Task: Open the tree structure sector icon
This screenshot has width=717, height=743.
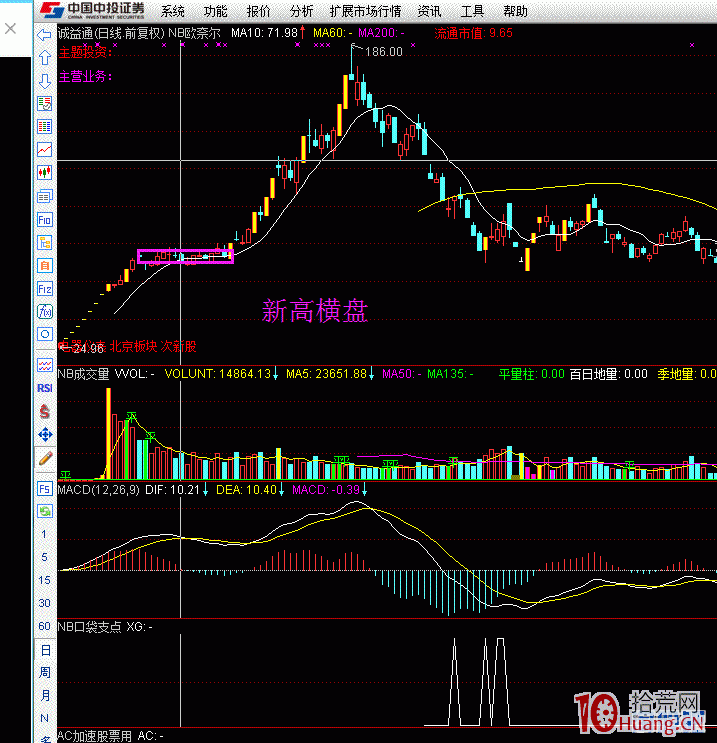Action: pyautogui.click(x=45, y=243)
